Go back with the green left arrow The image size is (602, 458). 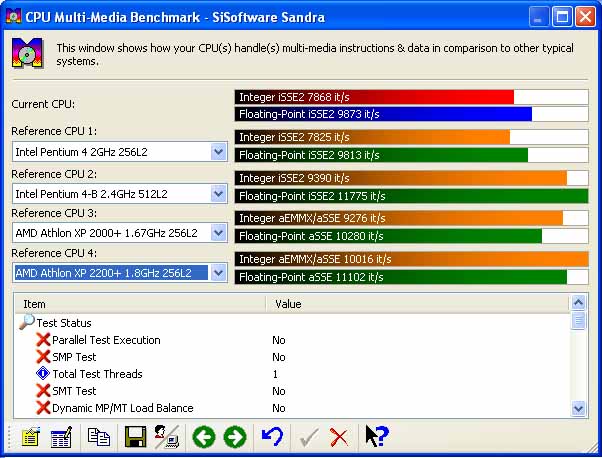(203, 437)
